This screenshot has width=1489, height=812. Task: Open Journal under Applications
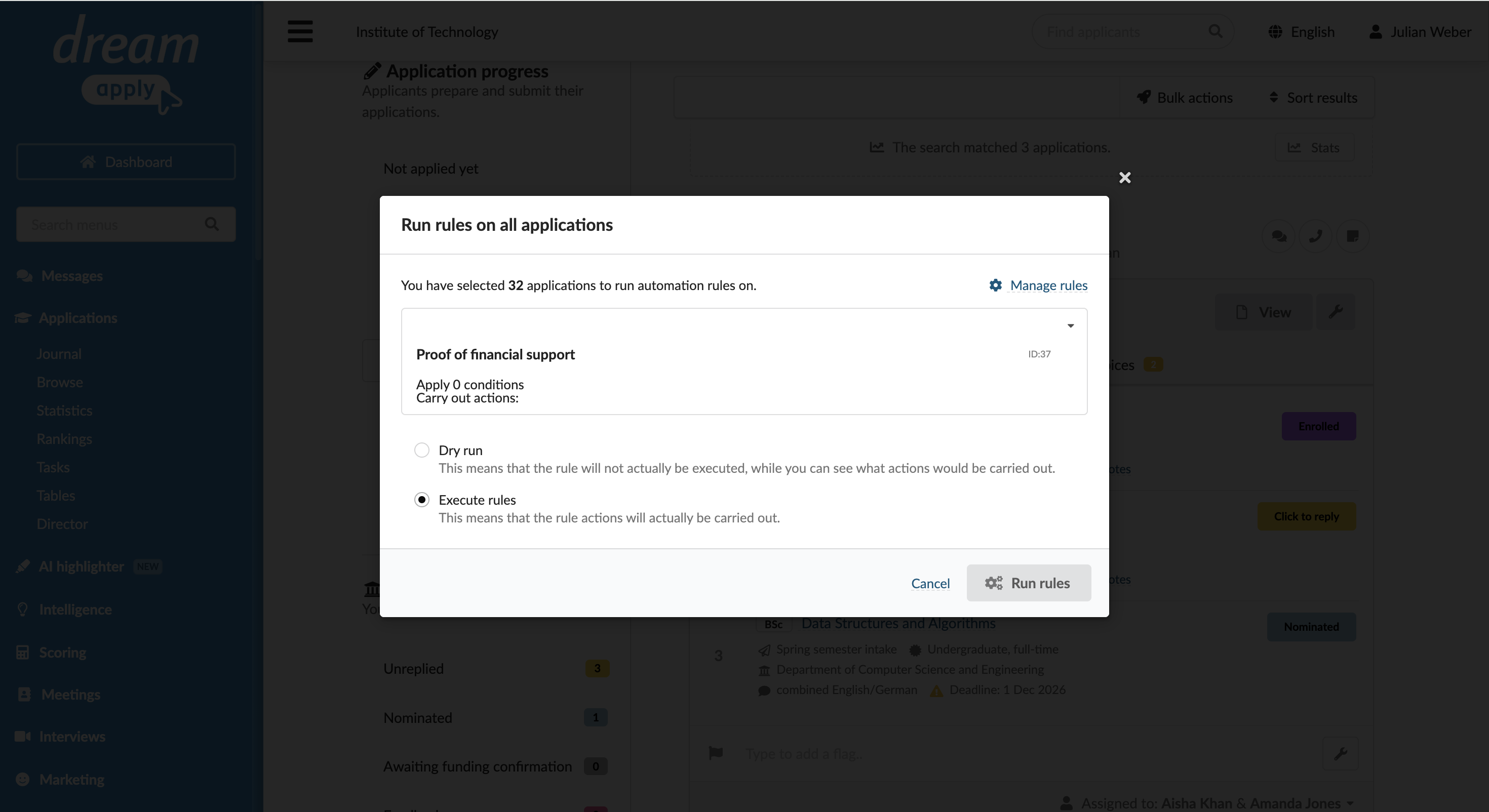coord(58,354)
